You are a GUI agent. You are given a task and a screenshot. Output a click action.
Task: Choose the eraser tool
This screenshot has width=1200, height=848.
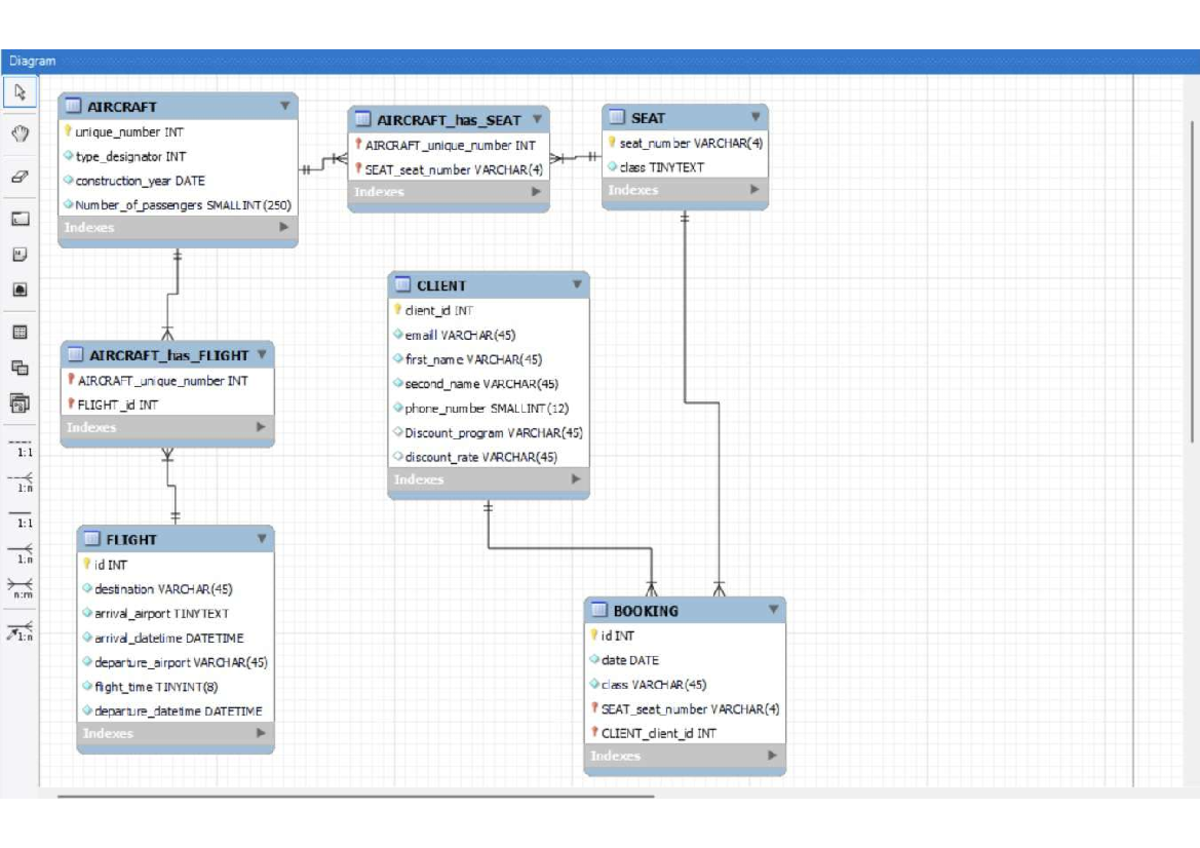point(19,175)
